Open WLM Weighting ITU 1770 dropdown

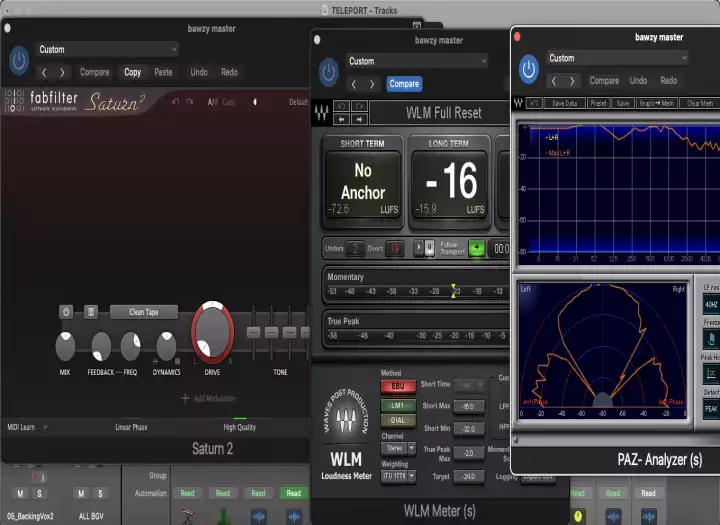tap(398, 476)
